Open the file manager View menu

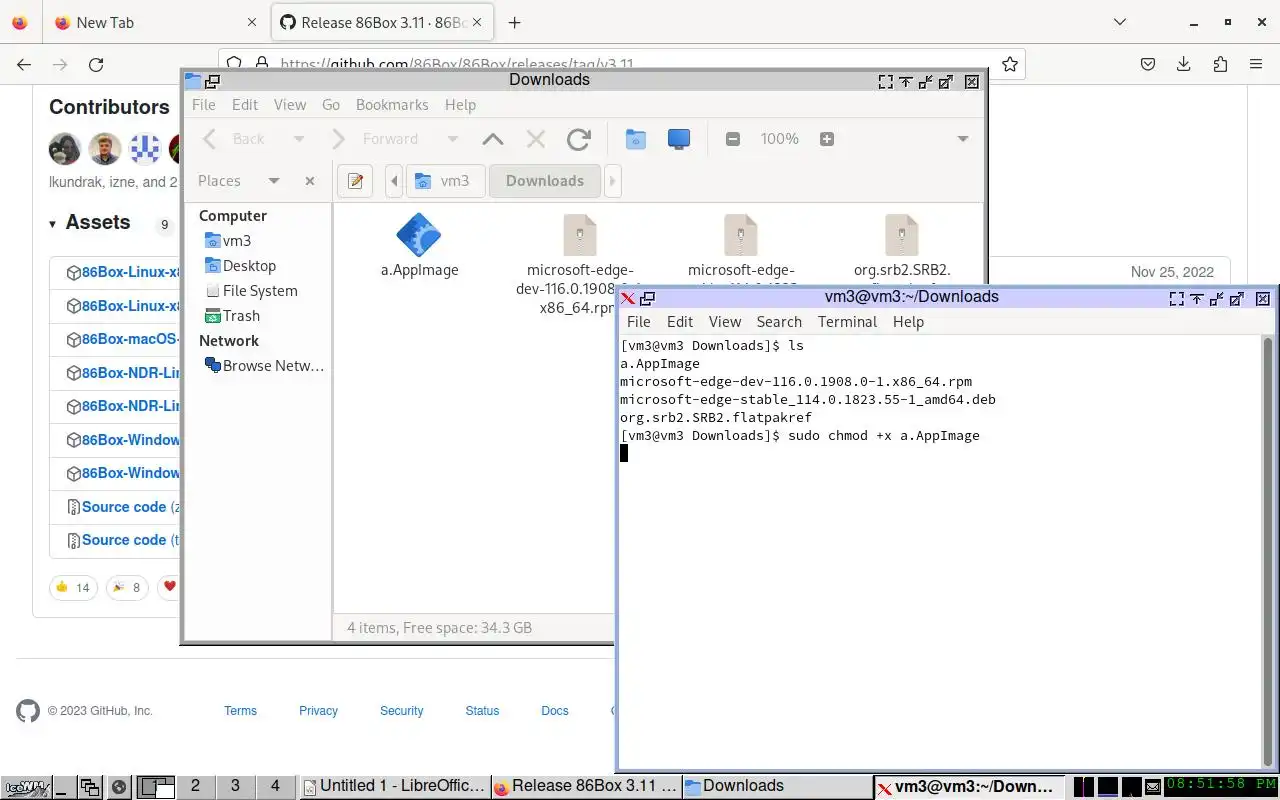[x=290, y=105]
